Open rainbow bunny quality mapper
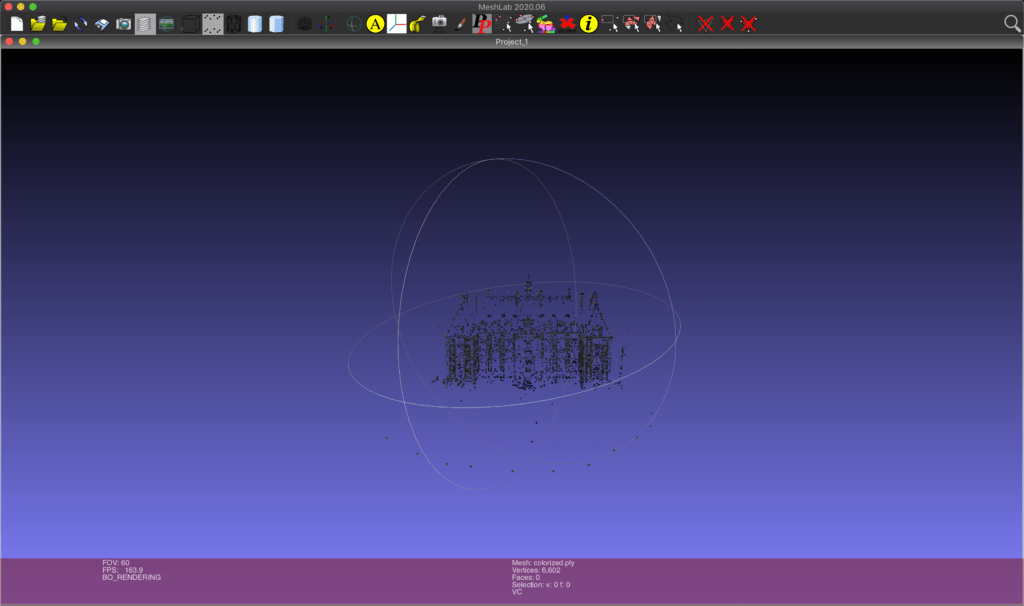Screen dimensions: 1024x606 point(545,24)
